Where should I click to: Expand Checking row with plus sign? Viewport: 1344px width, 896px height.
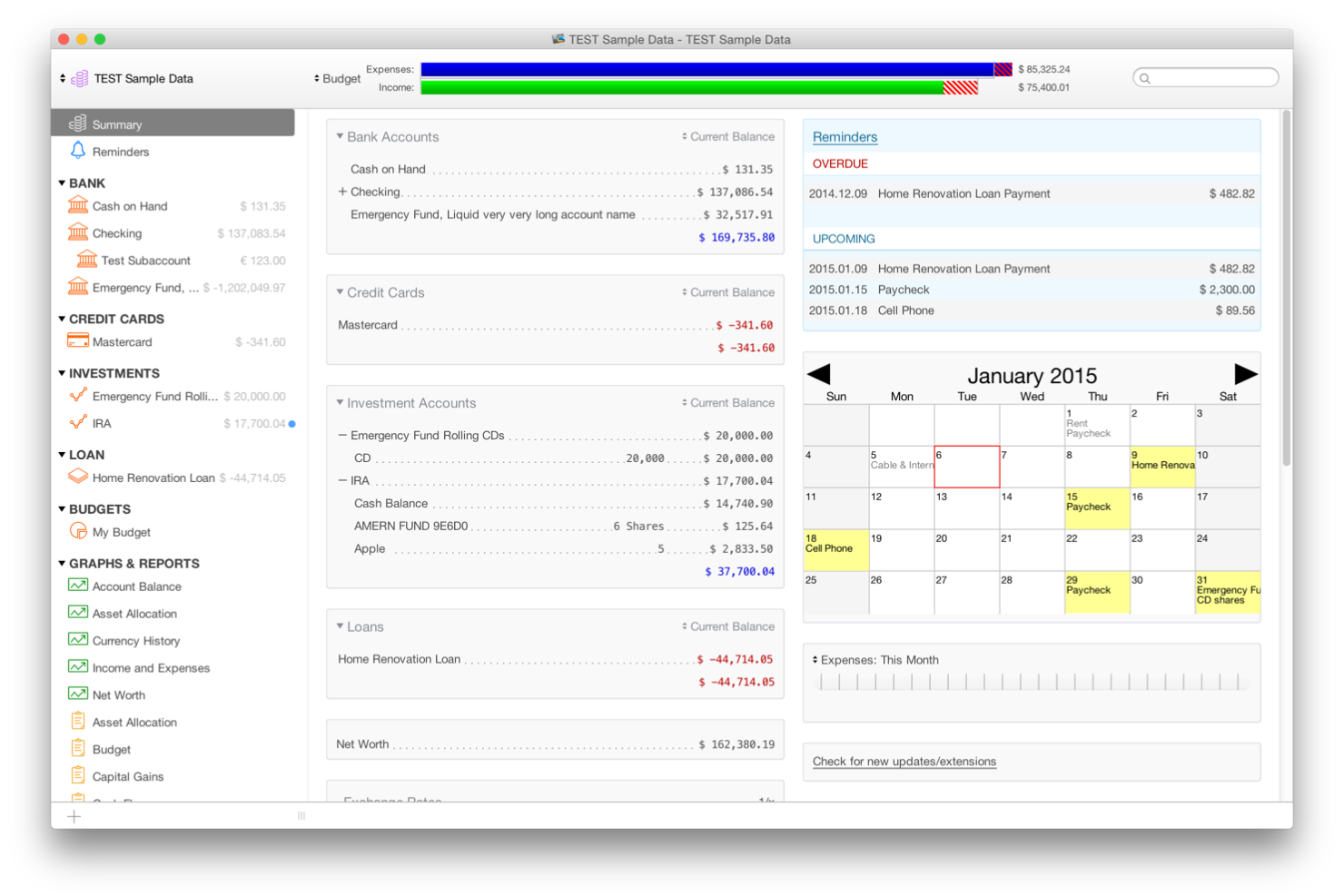point(342,192)
